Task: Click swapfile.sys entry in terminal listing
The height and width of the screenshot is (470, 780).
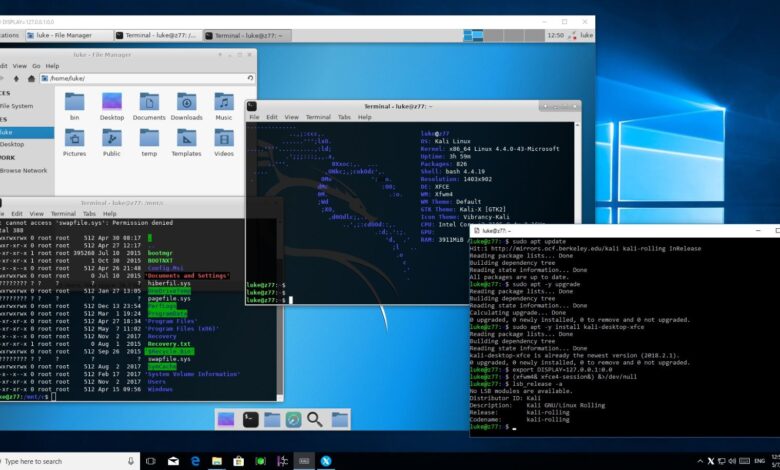Action: (x=169, y=359)
